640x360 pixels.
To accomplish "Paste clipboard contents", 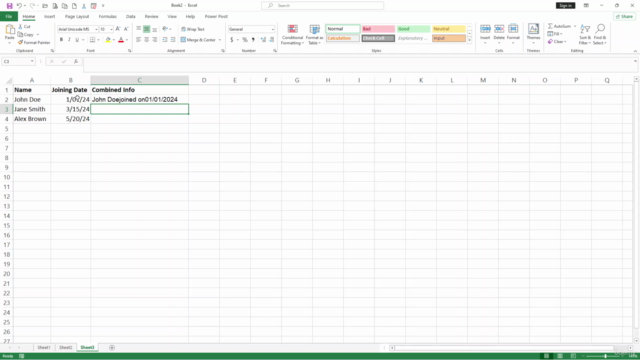I will (x=9, y=34).
